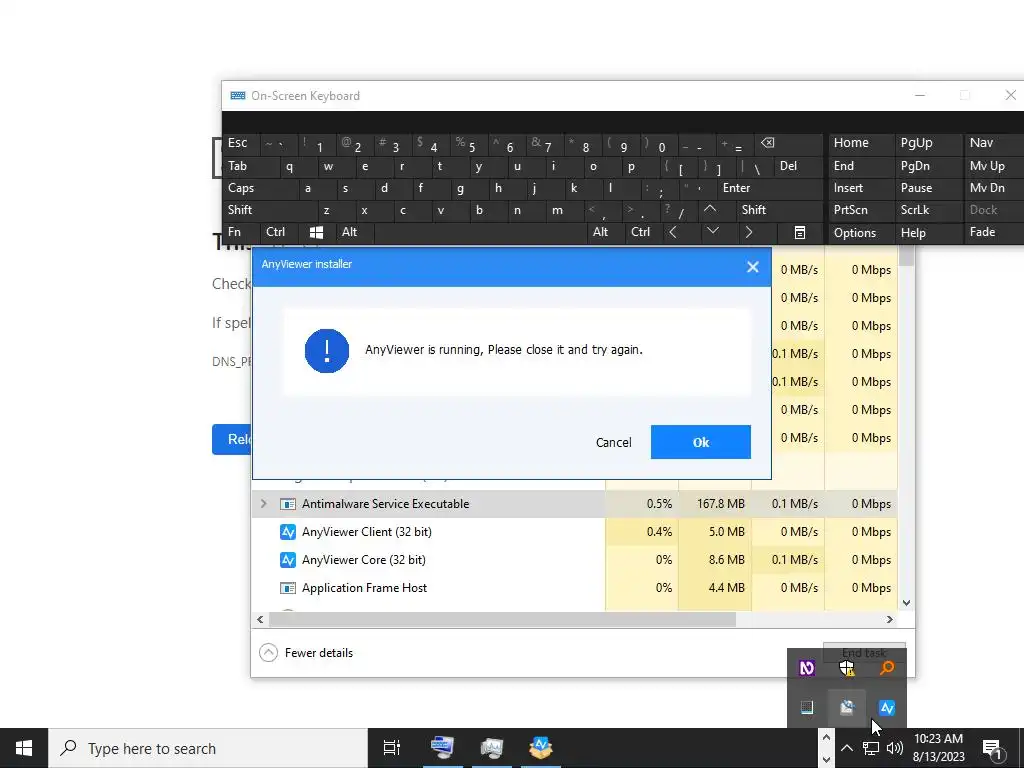The height and width of the screenshot is (768, 1024).
Task: Click taskbar search box
Action: pyautogui.click(x=208, y=748)
